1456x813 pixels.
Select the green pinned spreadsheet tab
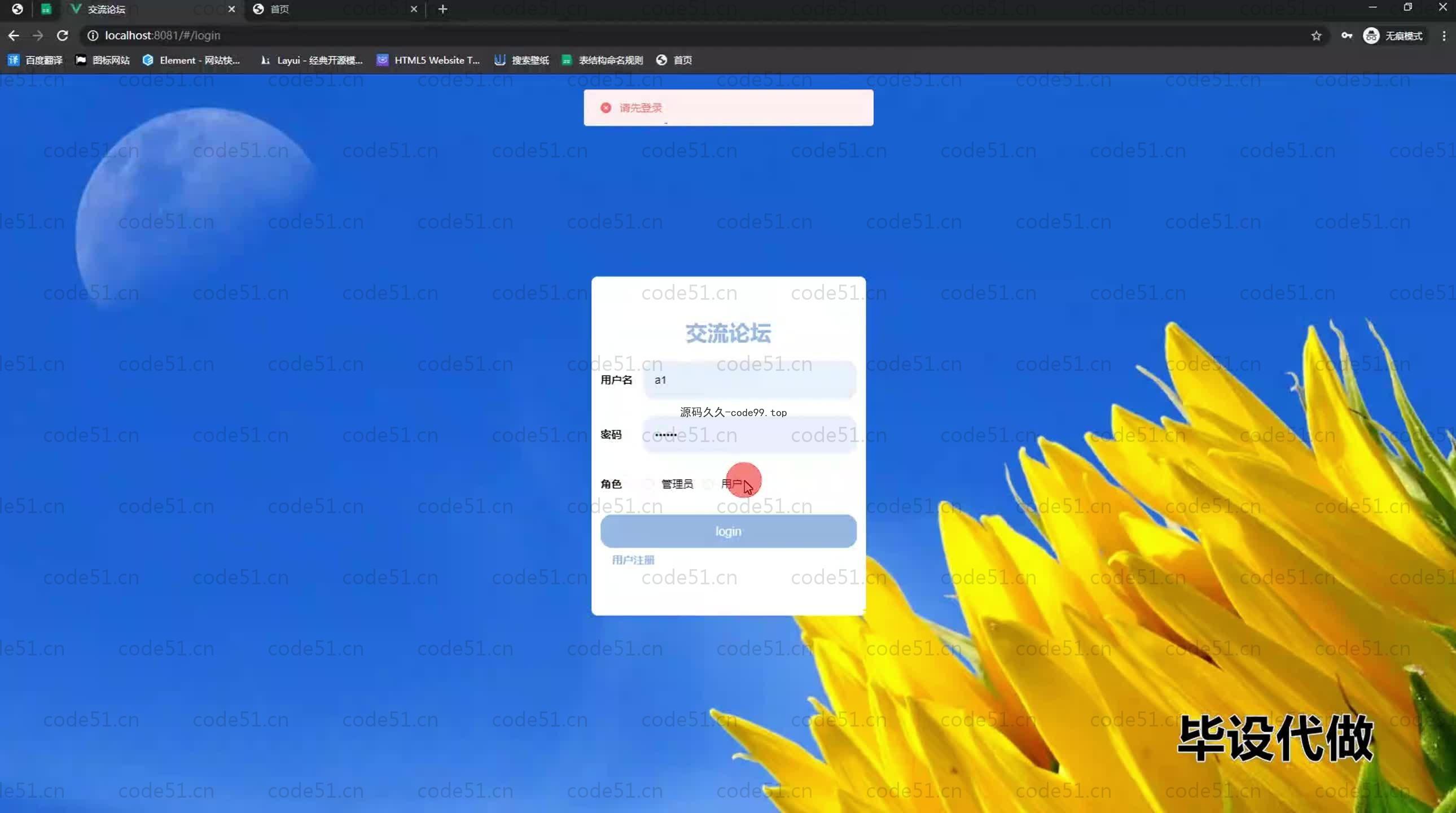click(46, 9)
